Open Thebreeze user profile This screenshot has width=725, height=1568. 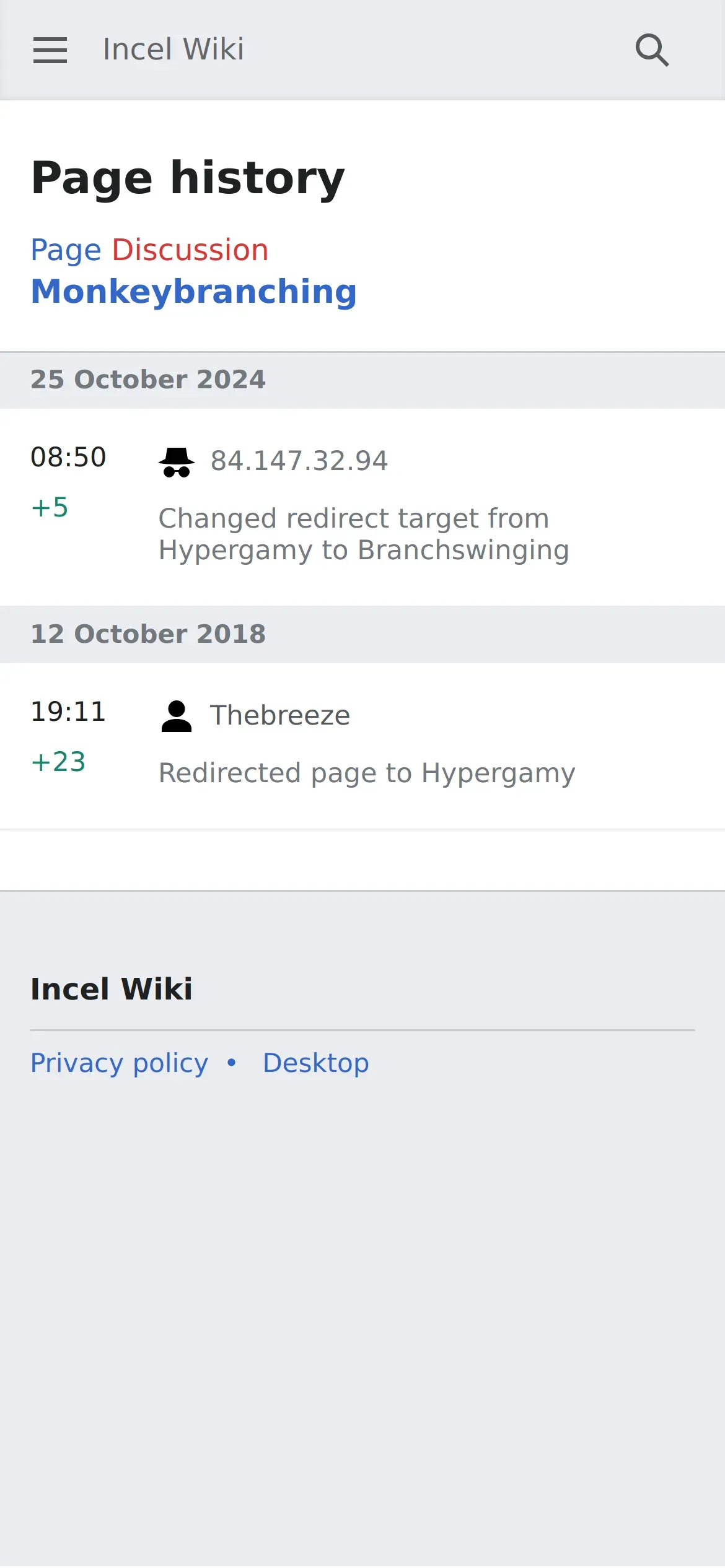click(x=280, y=715)
